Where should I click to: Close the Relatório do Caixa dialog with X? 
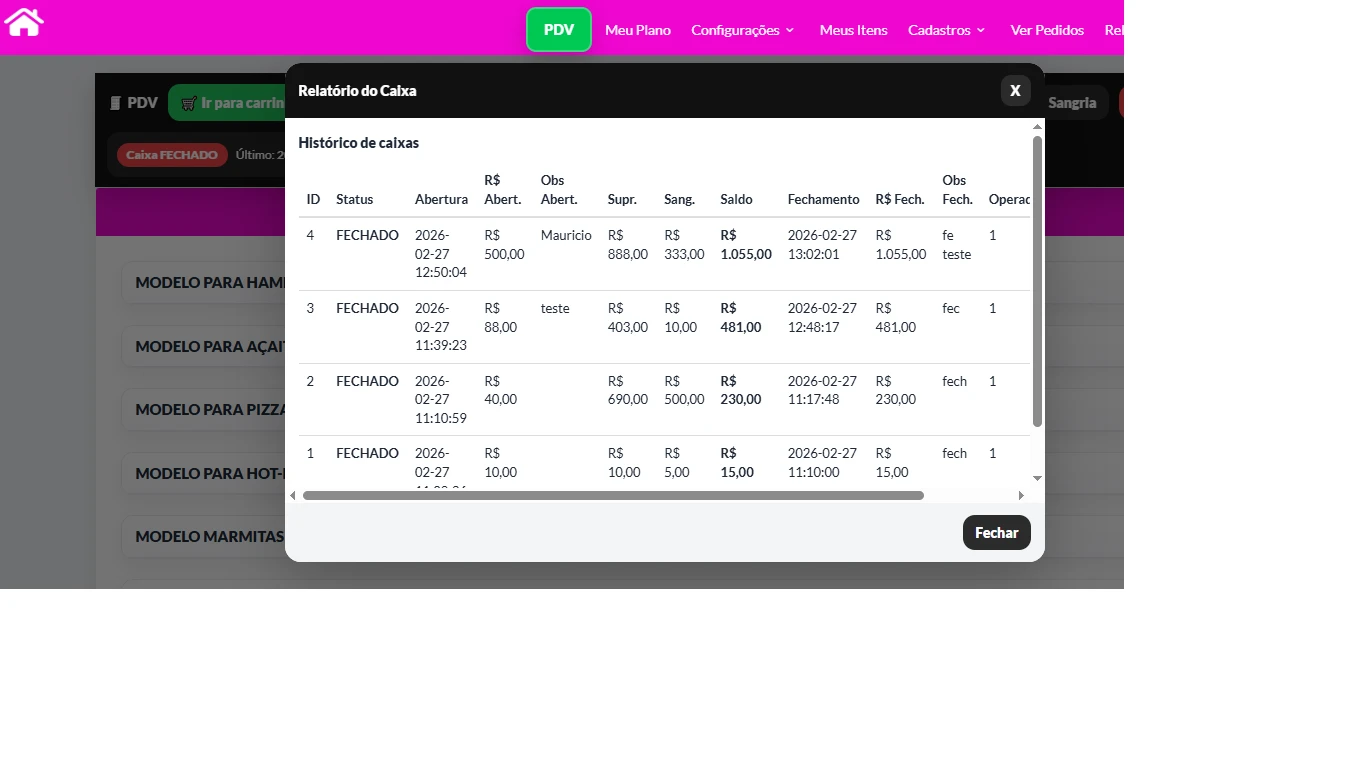1015,90
